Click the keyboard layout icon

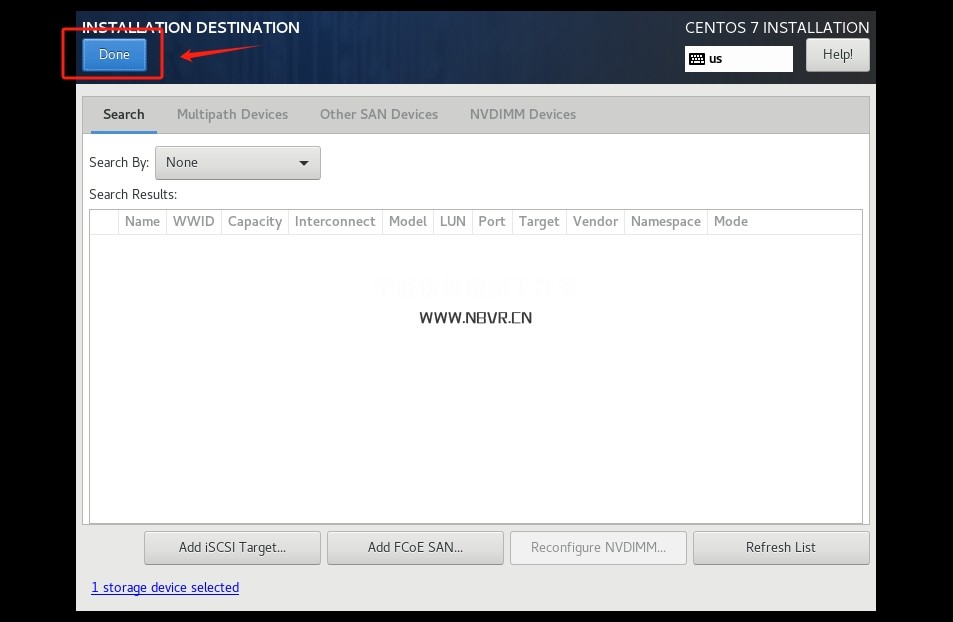[697, 59]
